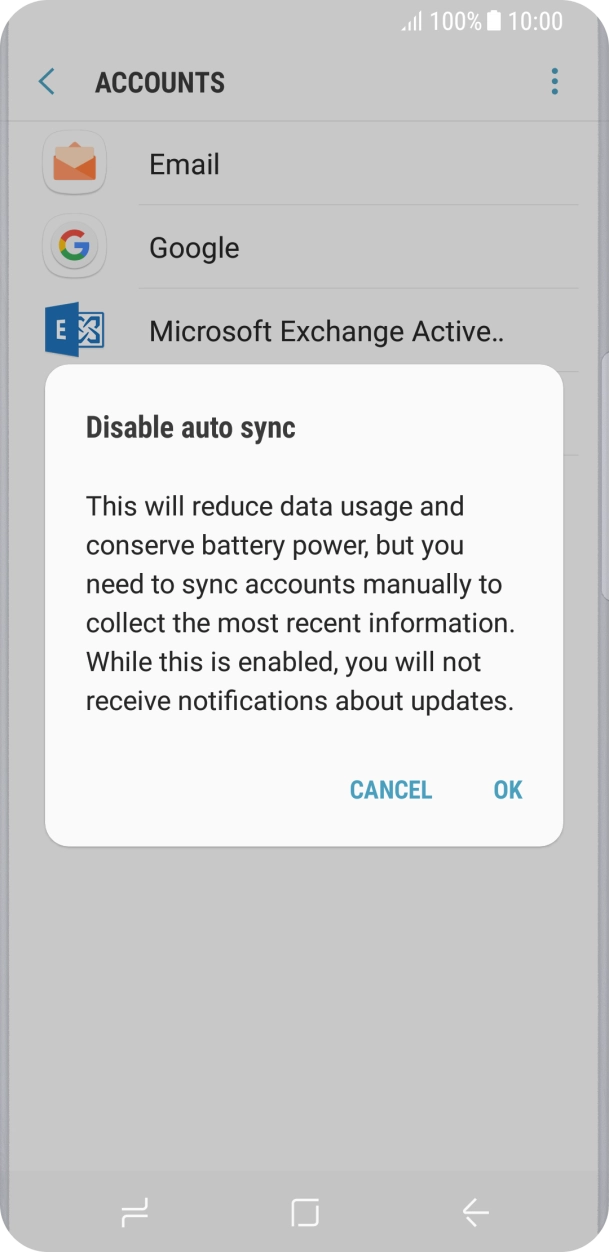
Task: Tap the signal strength icon
Action: click(x=411, y=22)
